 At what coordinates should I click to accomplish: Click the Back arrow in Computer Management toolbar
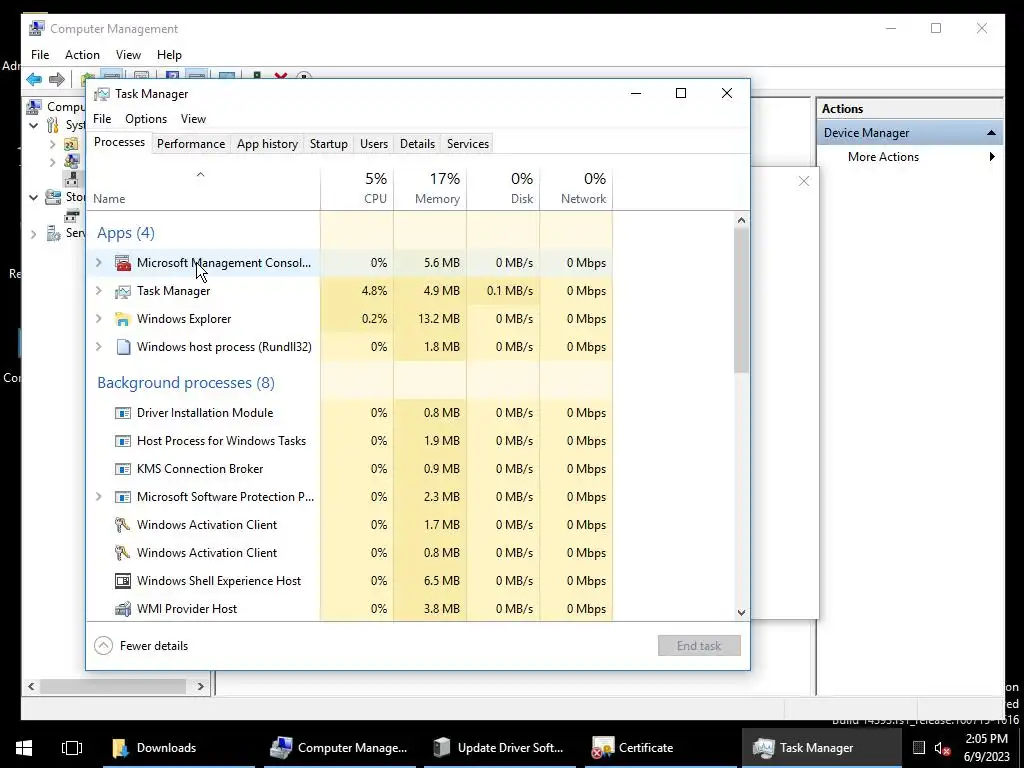34,79
